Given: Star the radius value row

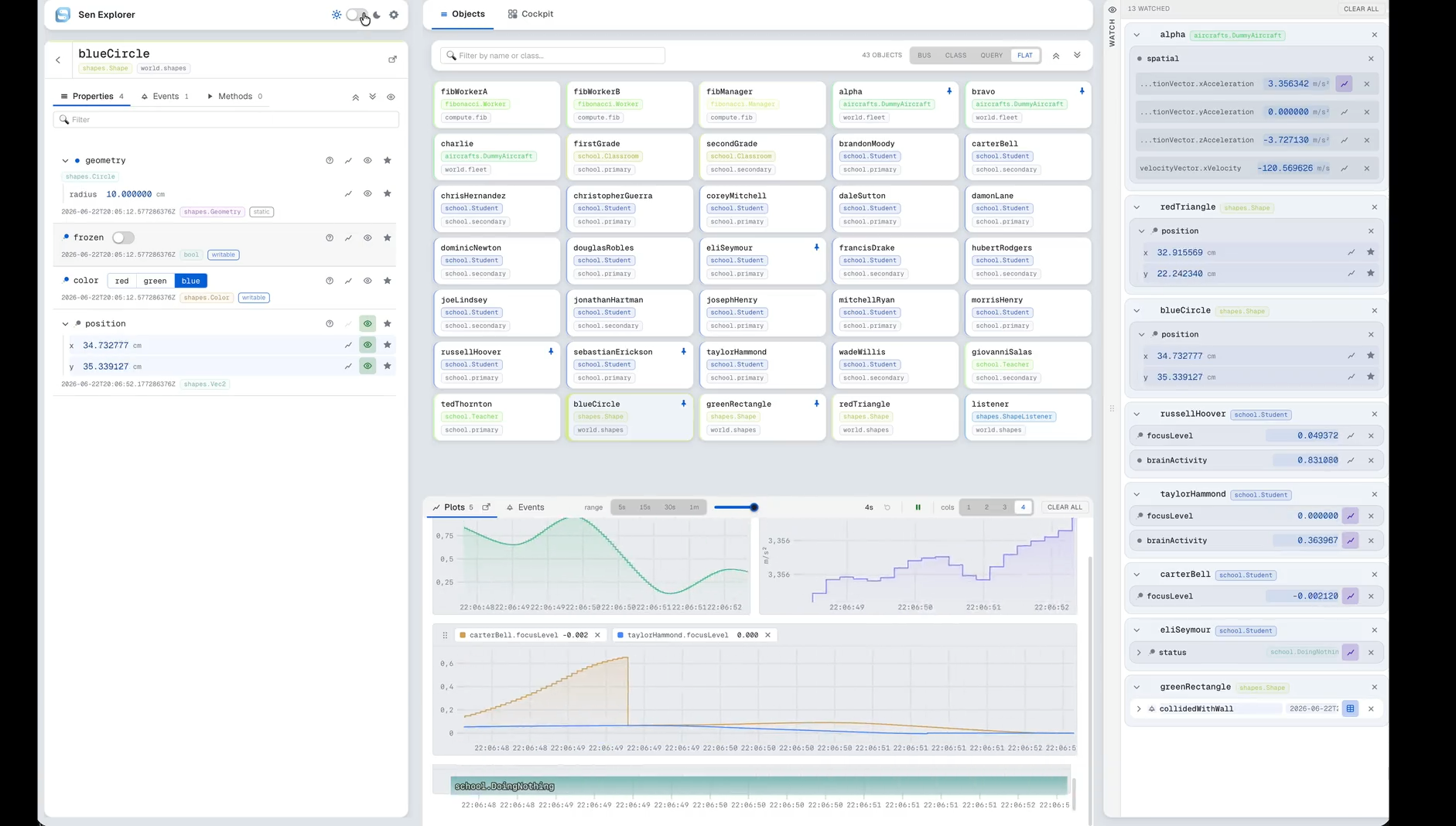Looking at the screenshot, I should pos(388,194).
